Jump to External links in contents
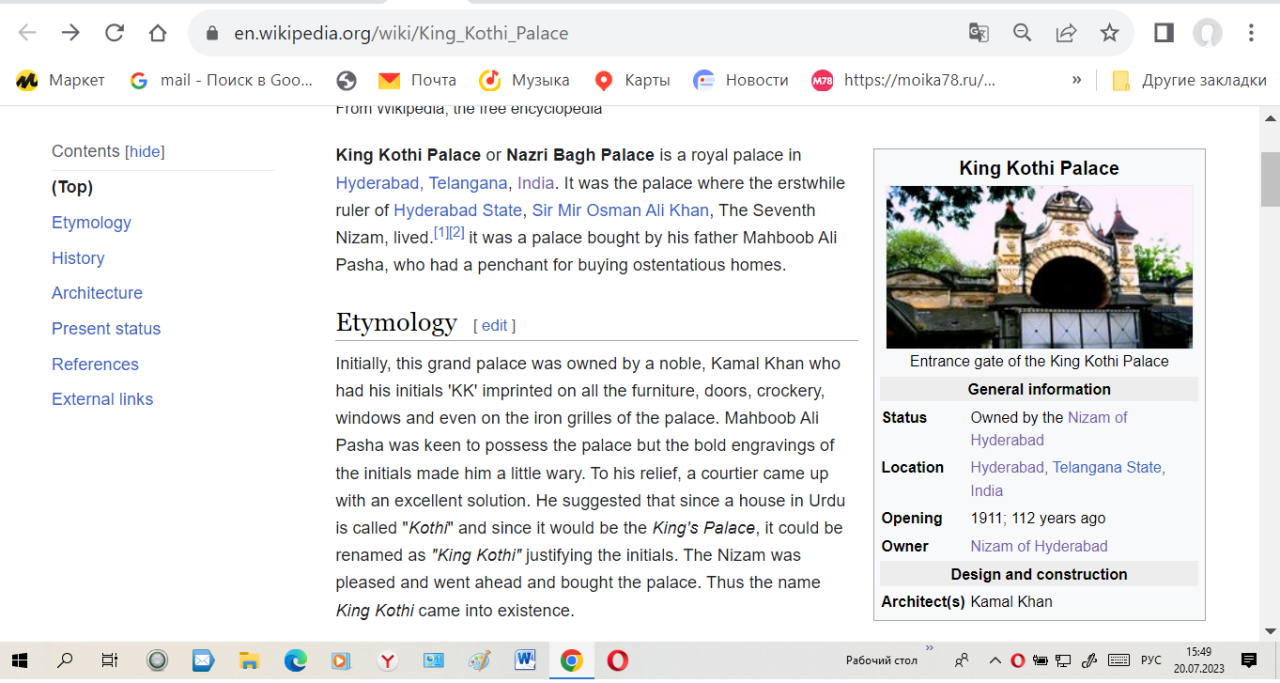Image resolution: width=1280 pixels, height=683 pixels. coord(102,399)
